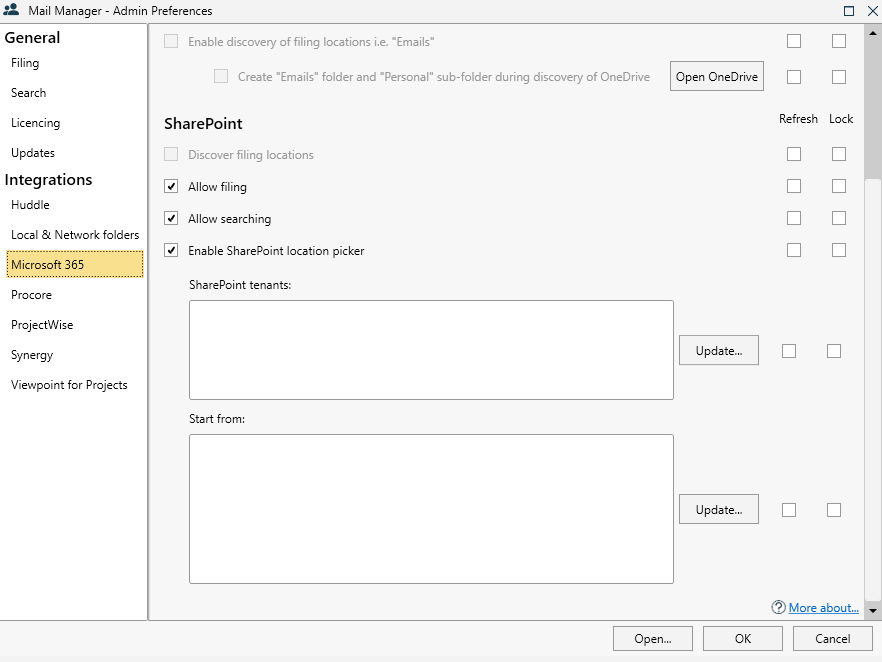Click the Mail Manager title bar icon
Viewport: 882px width, 662px height.
click(x=12, y=11)
